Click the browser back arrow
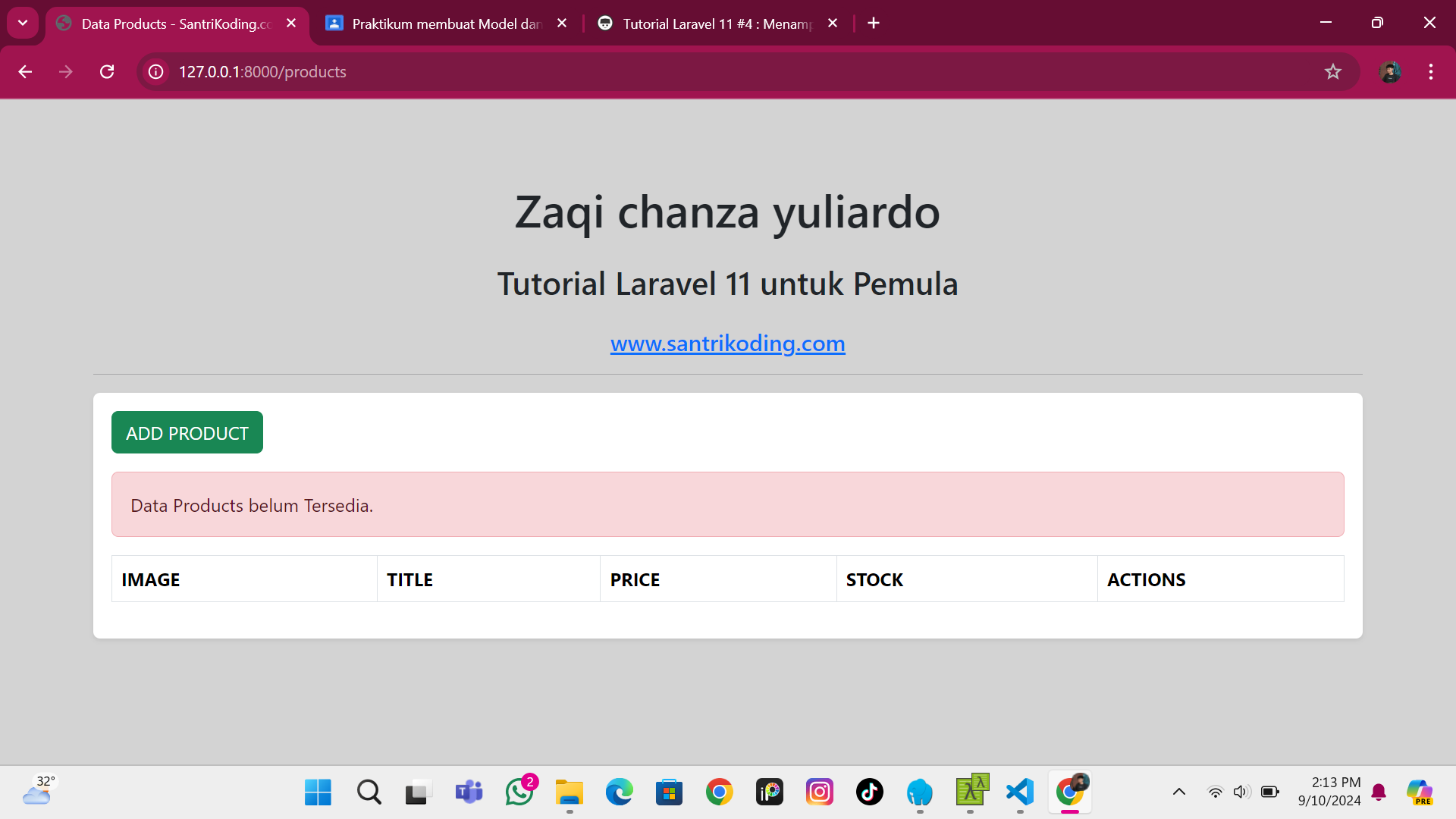This screenshot has height=819, width=1456. pos(25,71)
